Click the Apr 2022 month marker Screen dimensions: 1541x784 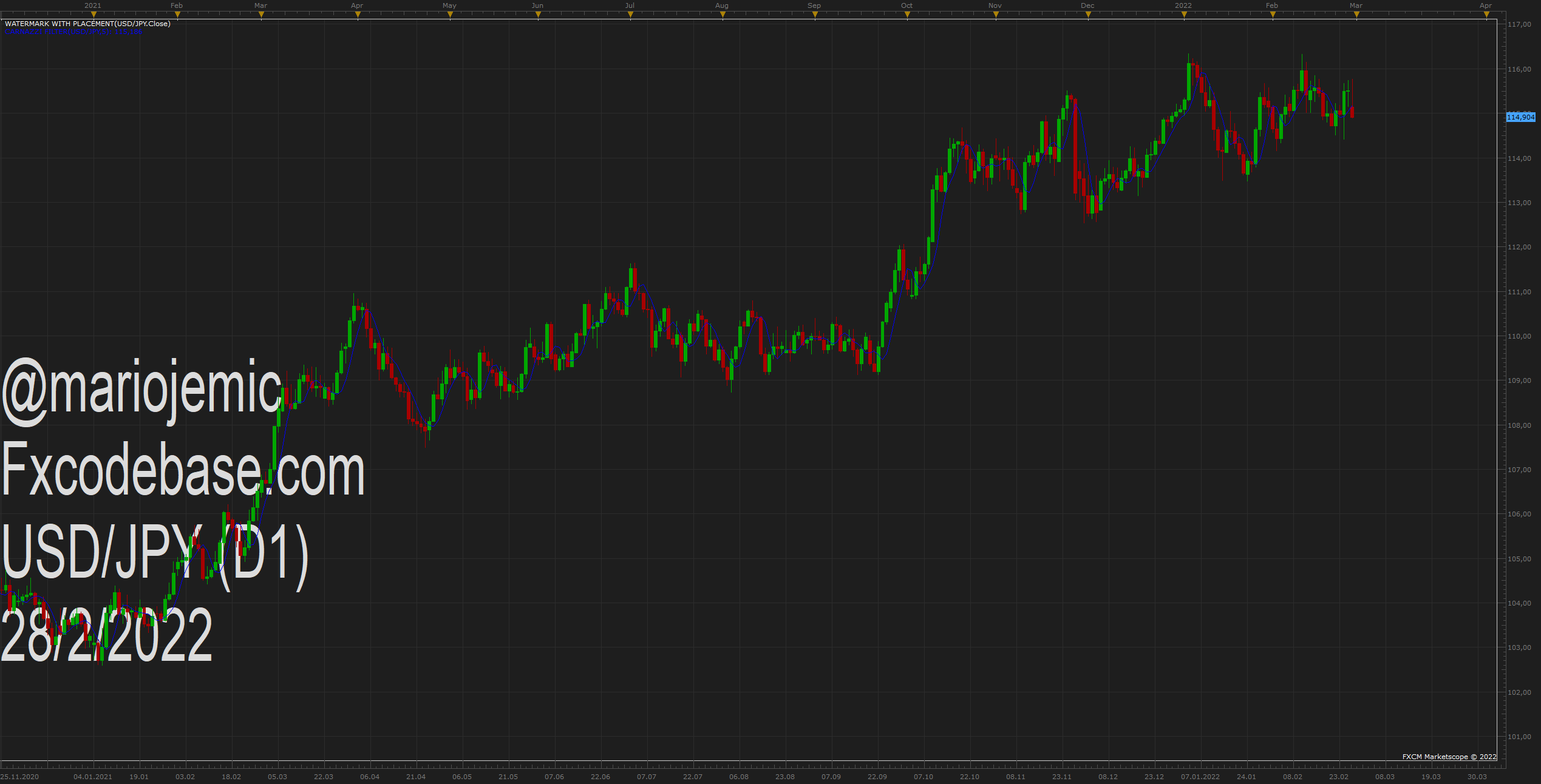pyautogui.click(x=1486, y=5)
